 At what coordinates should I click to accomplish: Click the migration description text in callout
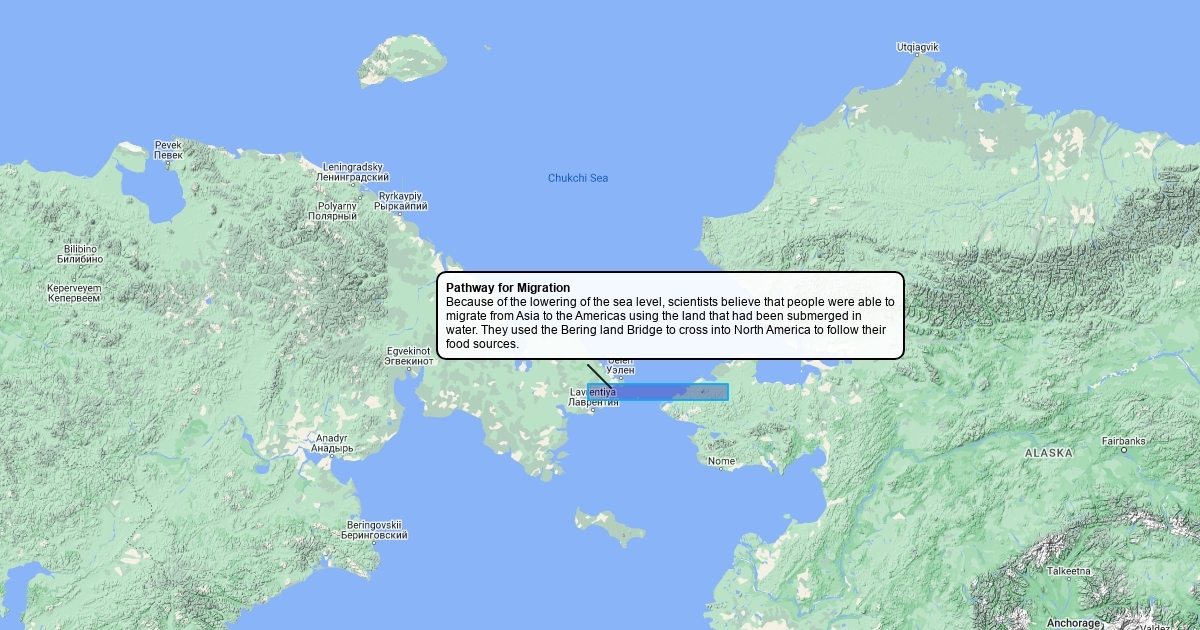tap(670, 322)
